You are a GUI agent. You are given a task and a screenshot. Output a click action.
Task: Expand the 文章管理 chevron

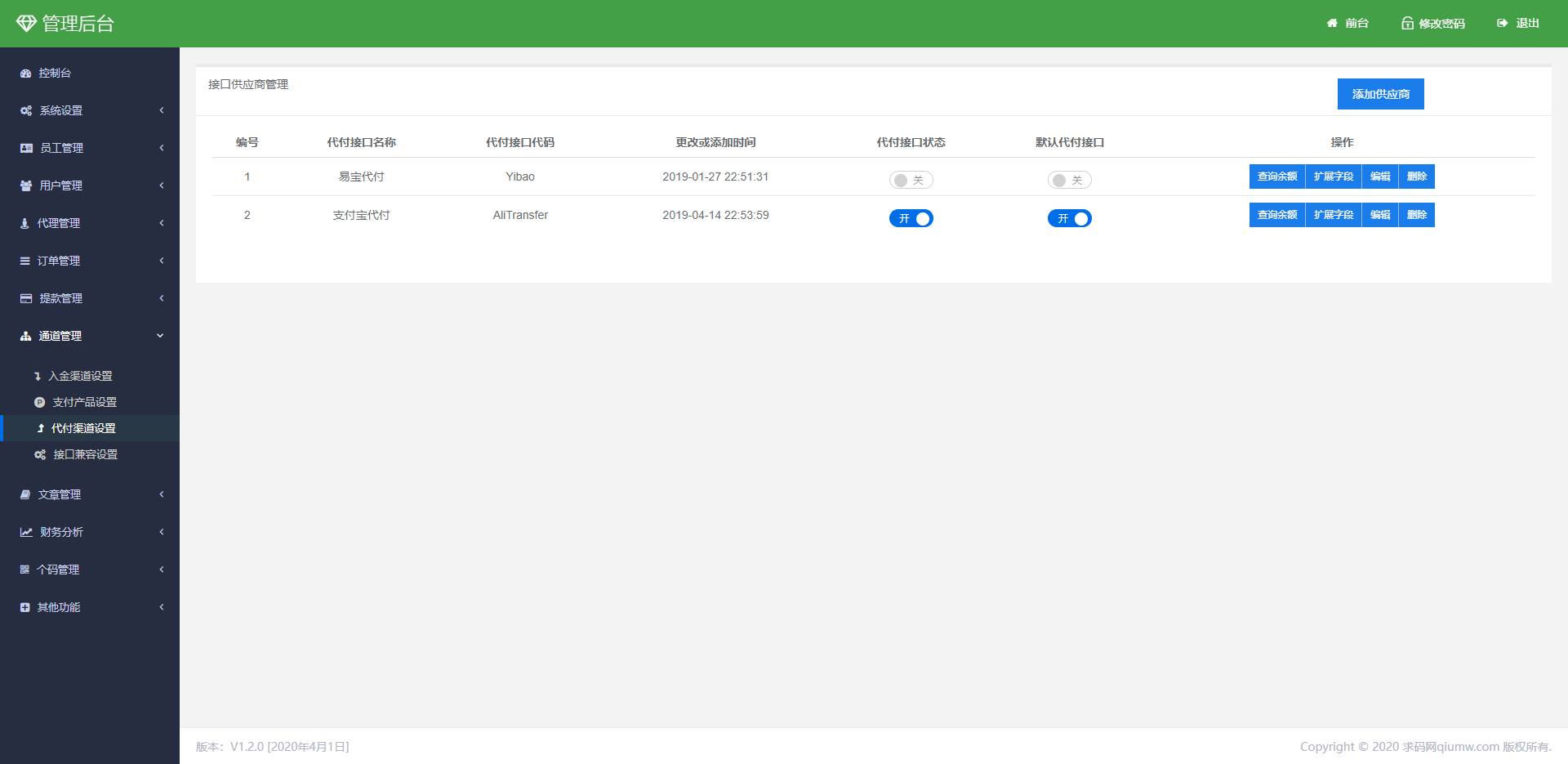tap(162, 494)
